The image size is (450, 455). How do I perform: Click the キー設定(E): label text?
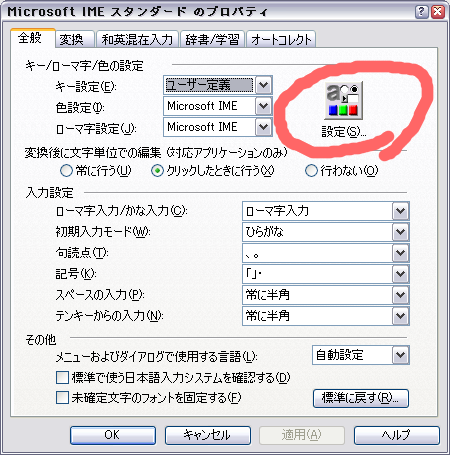86,87
